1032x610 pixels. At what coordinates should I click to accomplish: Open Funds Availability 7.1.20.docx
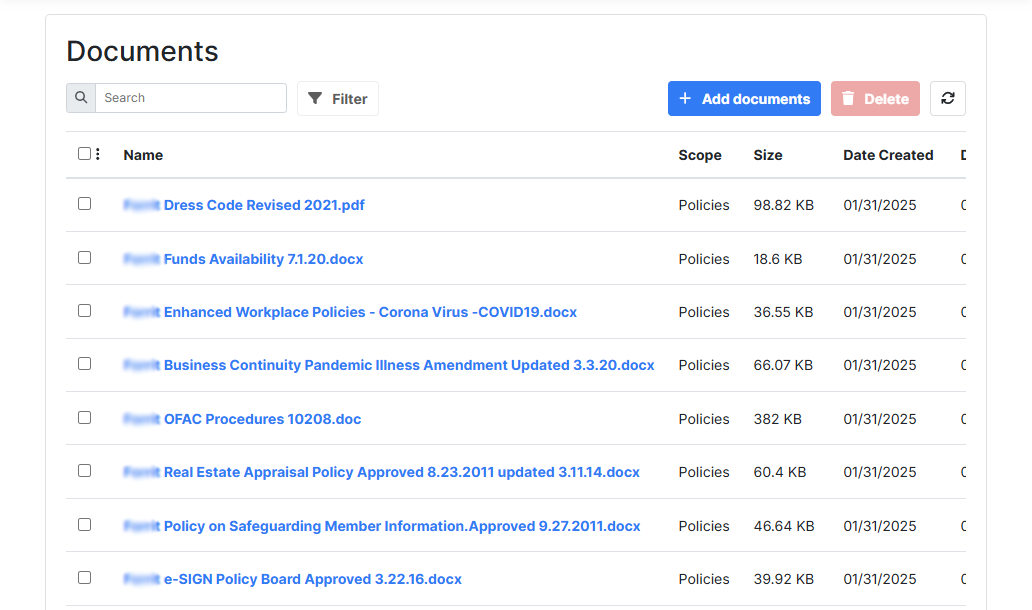244,259
